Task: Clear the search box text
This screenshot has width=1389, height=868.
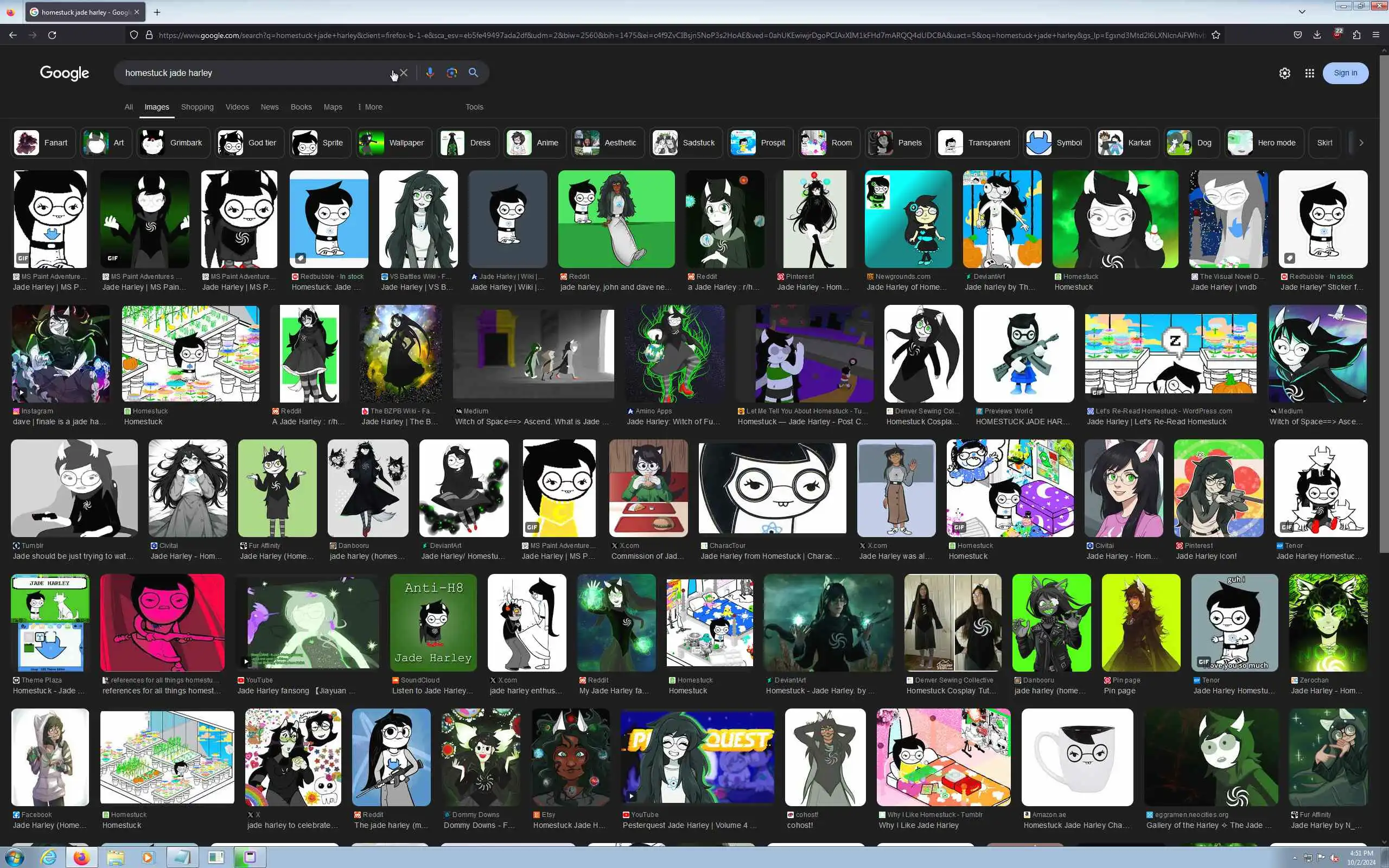Action: pyautogui.click(x=404, y=73)
